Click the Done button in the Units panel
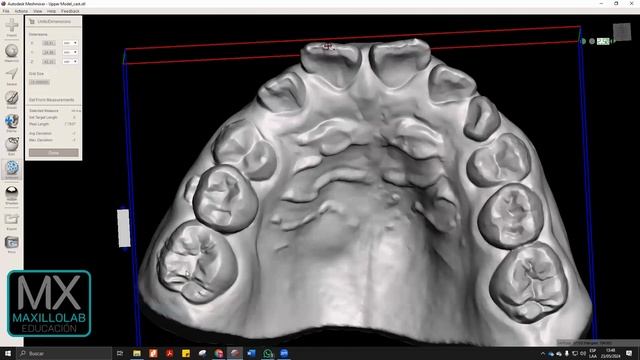640x360 pixels. [x=53, y=153]
